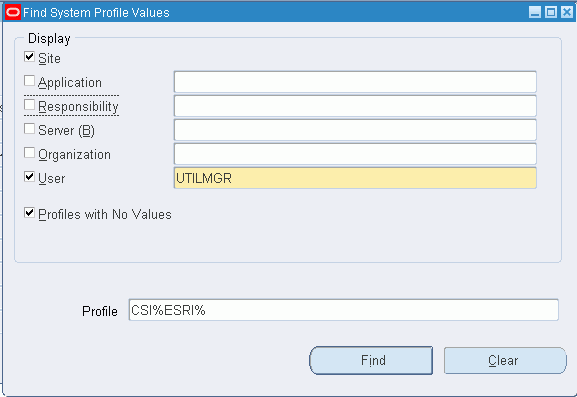Reset the form using Clear button
The width and height of the screenshot is (577, 397).
505,360
